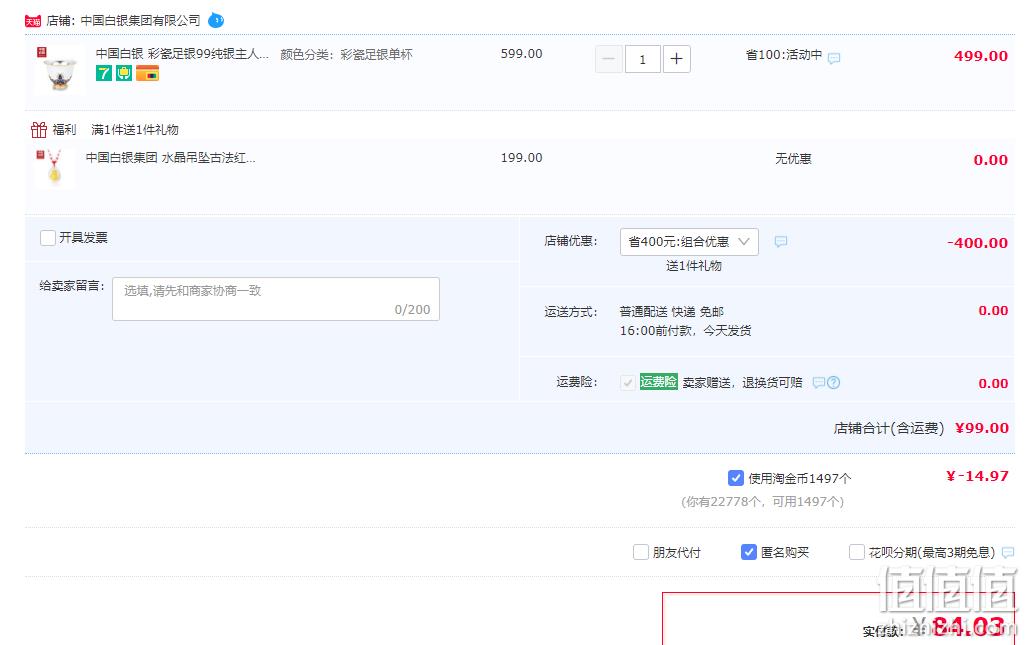Click store name 中国白银集团有限公司
The height and width of the screenshot is (645, 1027).
tap(140, 21)
